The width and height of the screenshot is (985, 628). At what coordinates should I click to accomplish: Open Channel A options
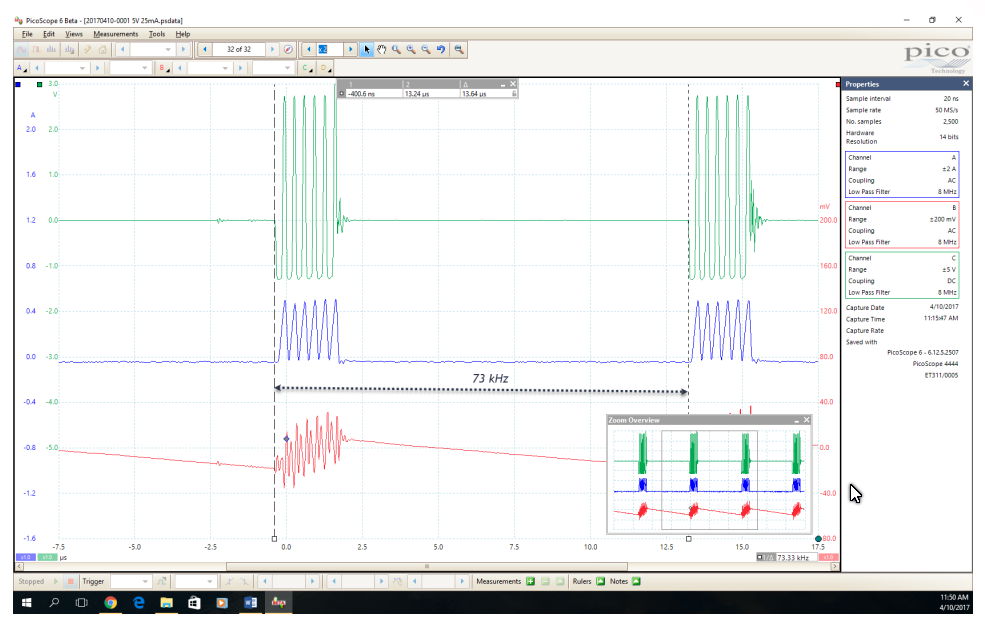coord(21,68)
